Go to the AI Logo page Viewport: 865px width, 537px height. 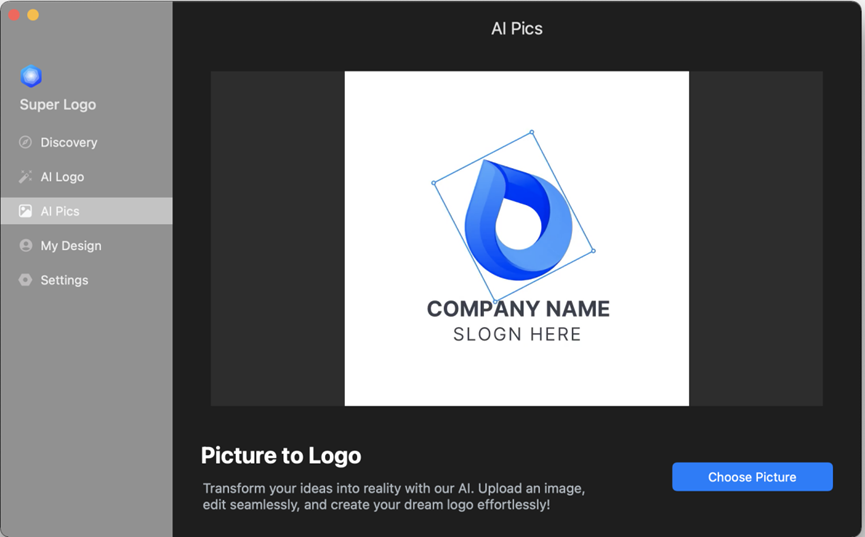(87, 177)
